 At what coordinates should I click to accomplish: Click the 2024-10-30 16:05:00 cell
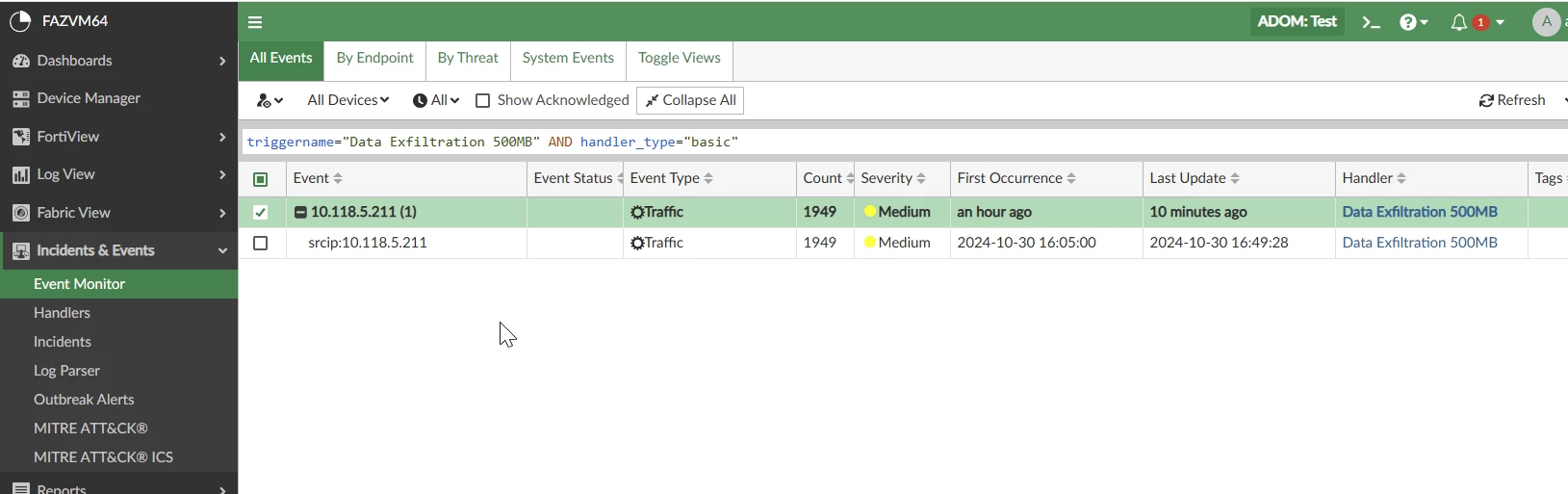[x=1026, y=243]
